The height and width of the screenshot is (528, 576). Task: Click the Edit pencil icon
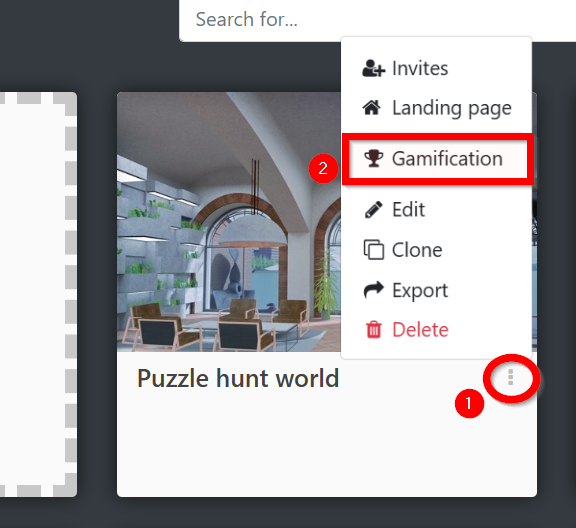pyautogui.click(x=373, y=210)
